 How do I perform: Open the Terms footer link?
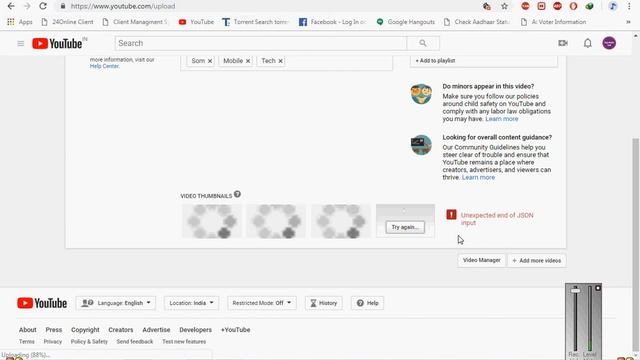point(27,342)
